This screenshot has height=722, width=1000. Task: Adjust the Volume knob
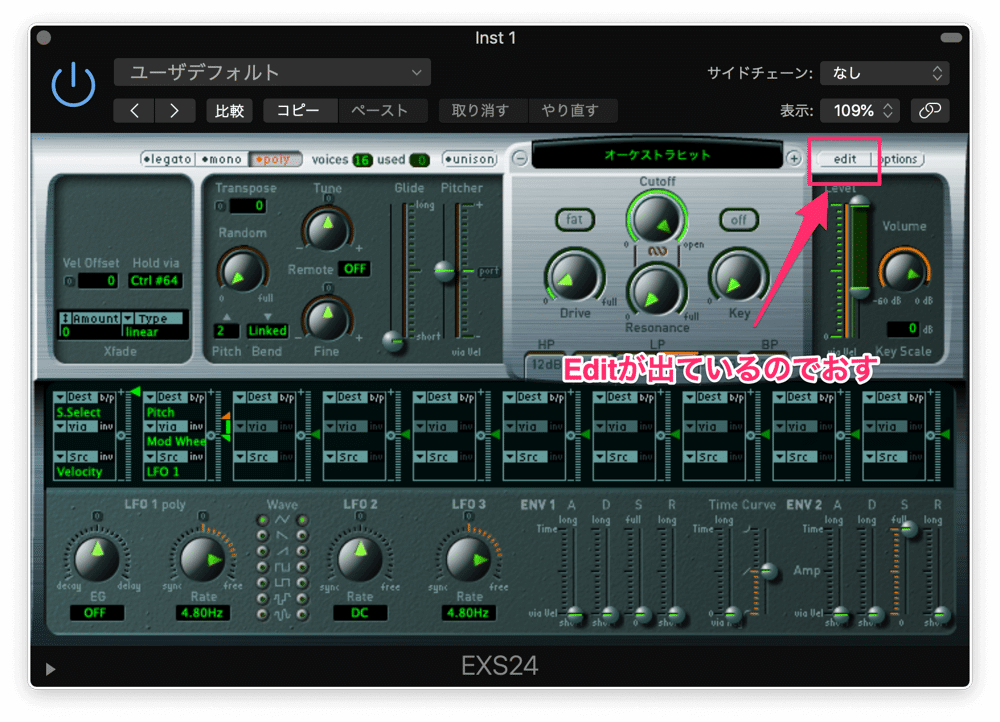[903, 271]
